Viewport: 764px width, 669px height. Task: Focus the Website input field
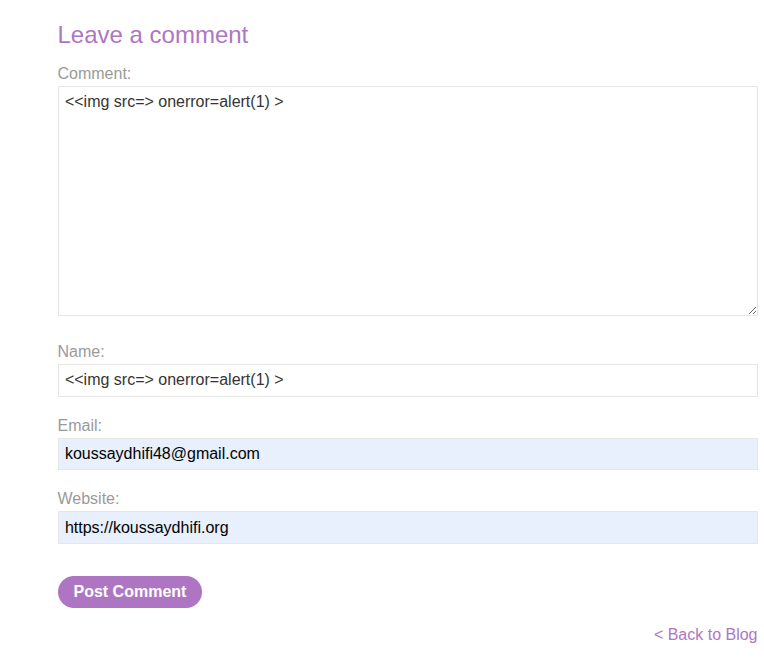407,528
